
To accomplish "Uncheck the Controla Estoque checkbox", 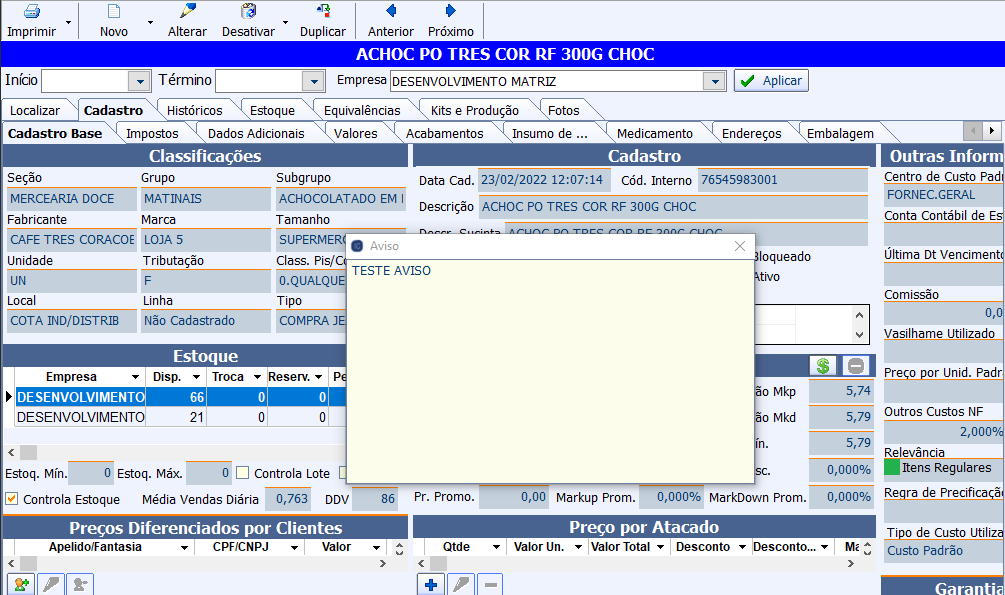I will (12, 499).
